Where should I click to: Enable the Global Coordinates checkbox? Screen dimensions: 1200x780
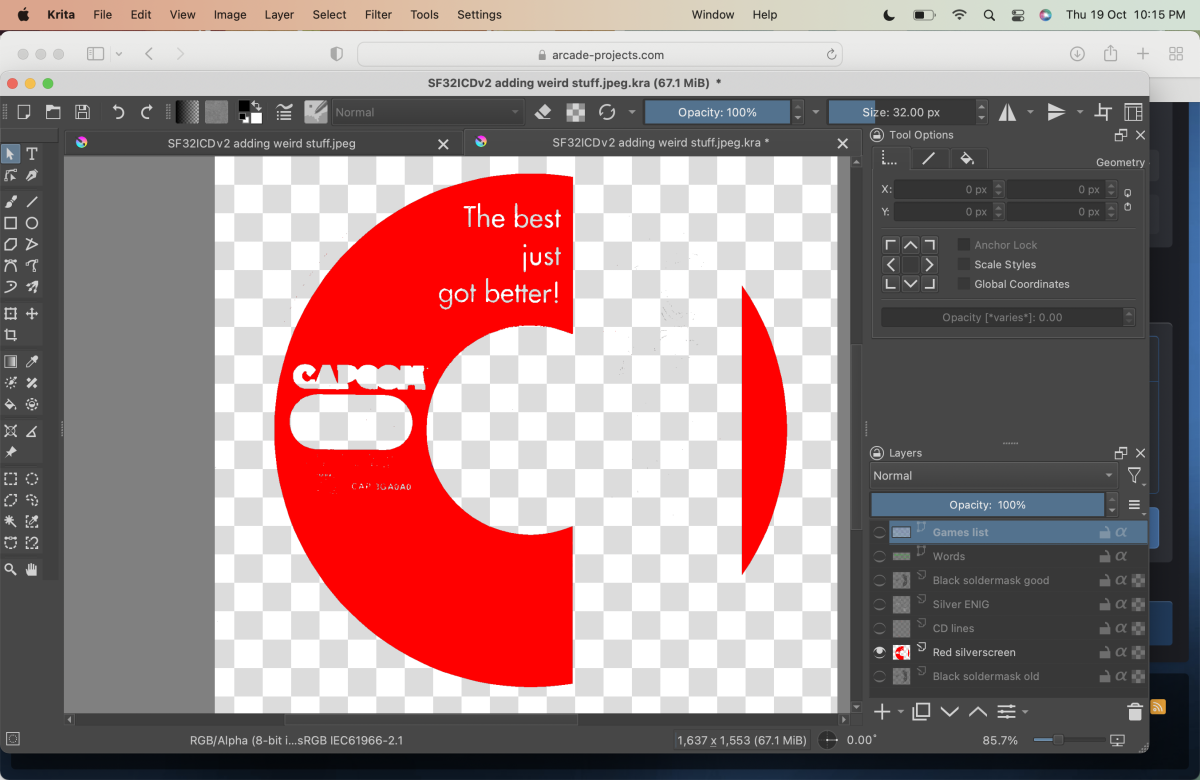click(x=964, y=284)
